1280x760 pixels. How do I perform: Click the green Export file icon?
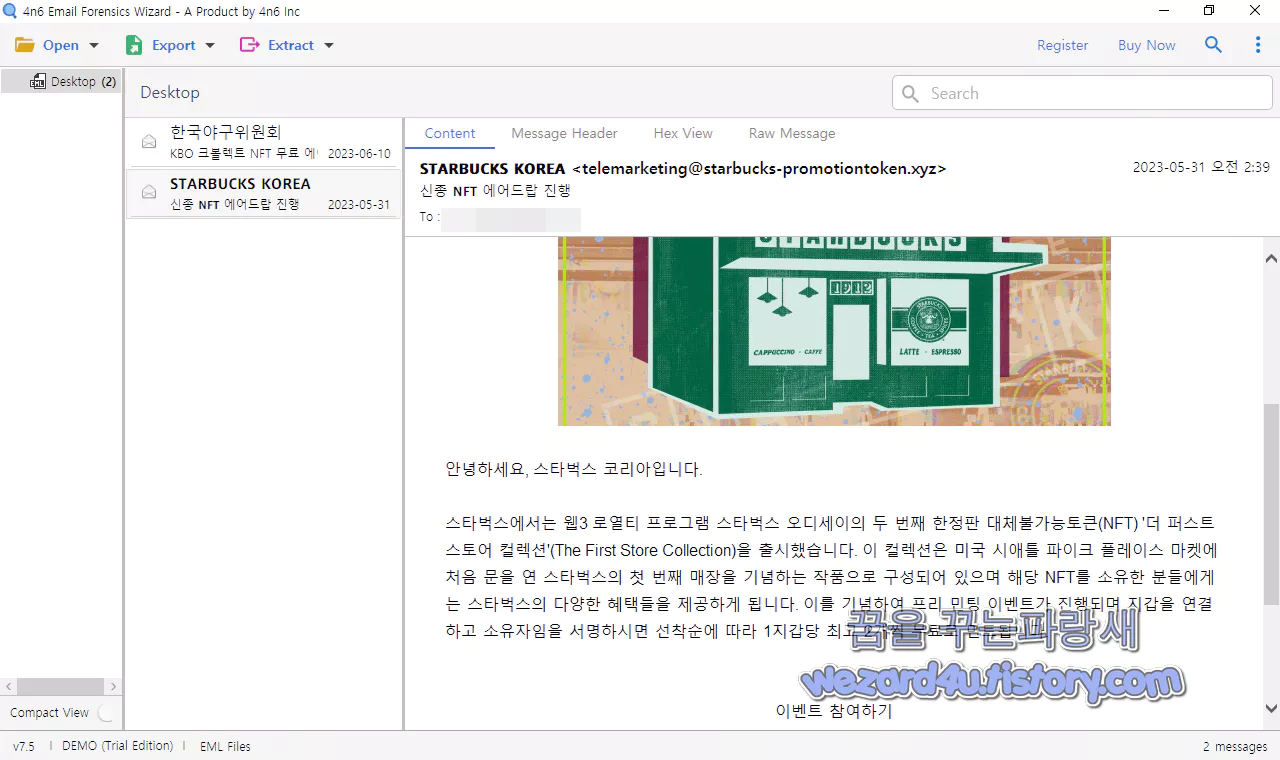pos(133,45)
